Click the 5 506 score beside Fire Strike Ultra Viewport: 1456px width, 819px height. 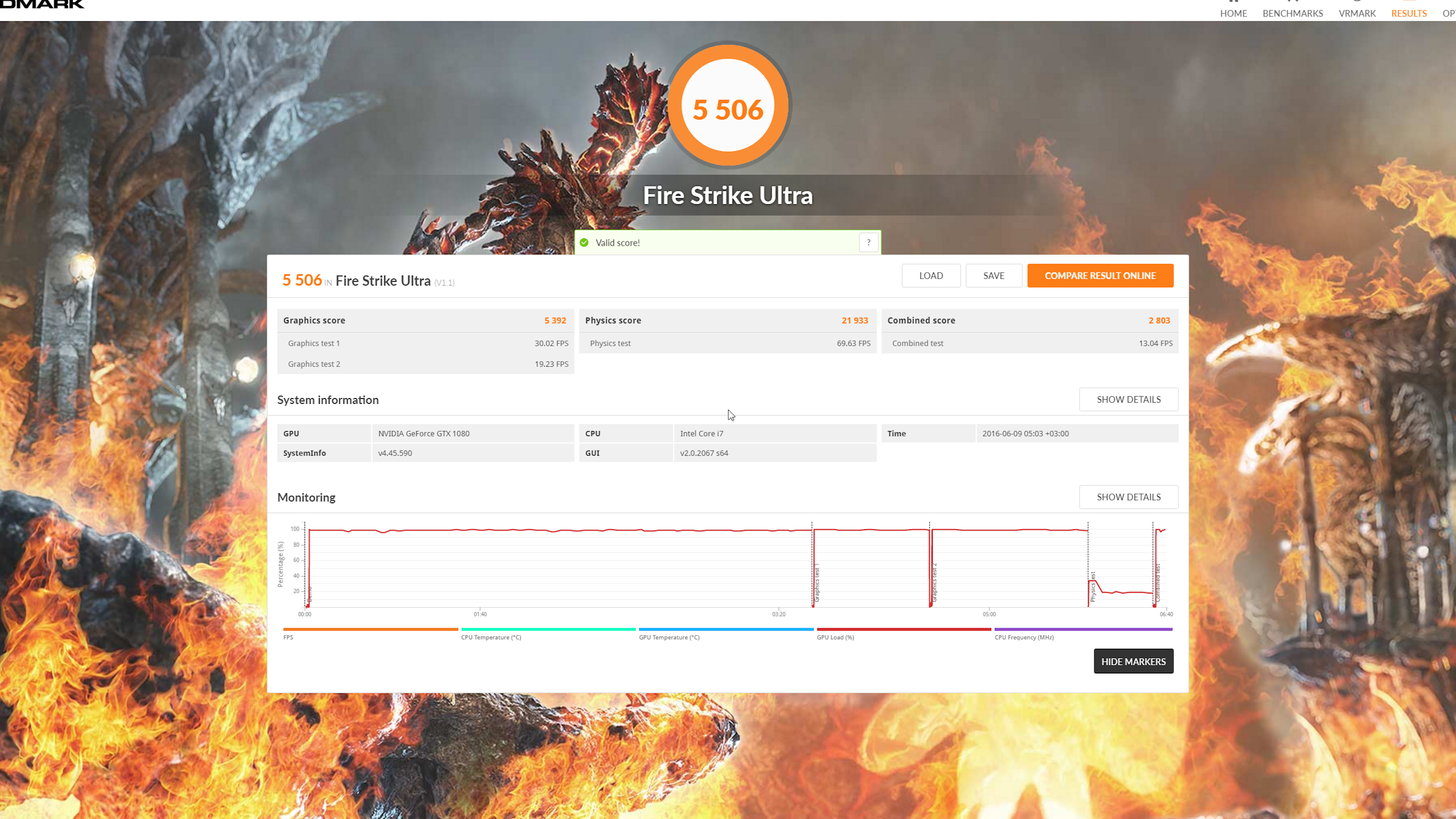tap(302, 280)
